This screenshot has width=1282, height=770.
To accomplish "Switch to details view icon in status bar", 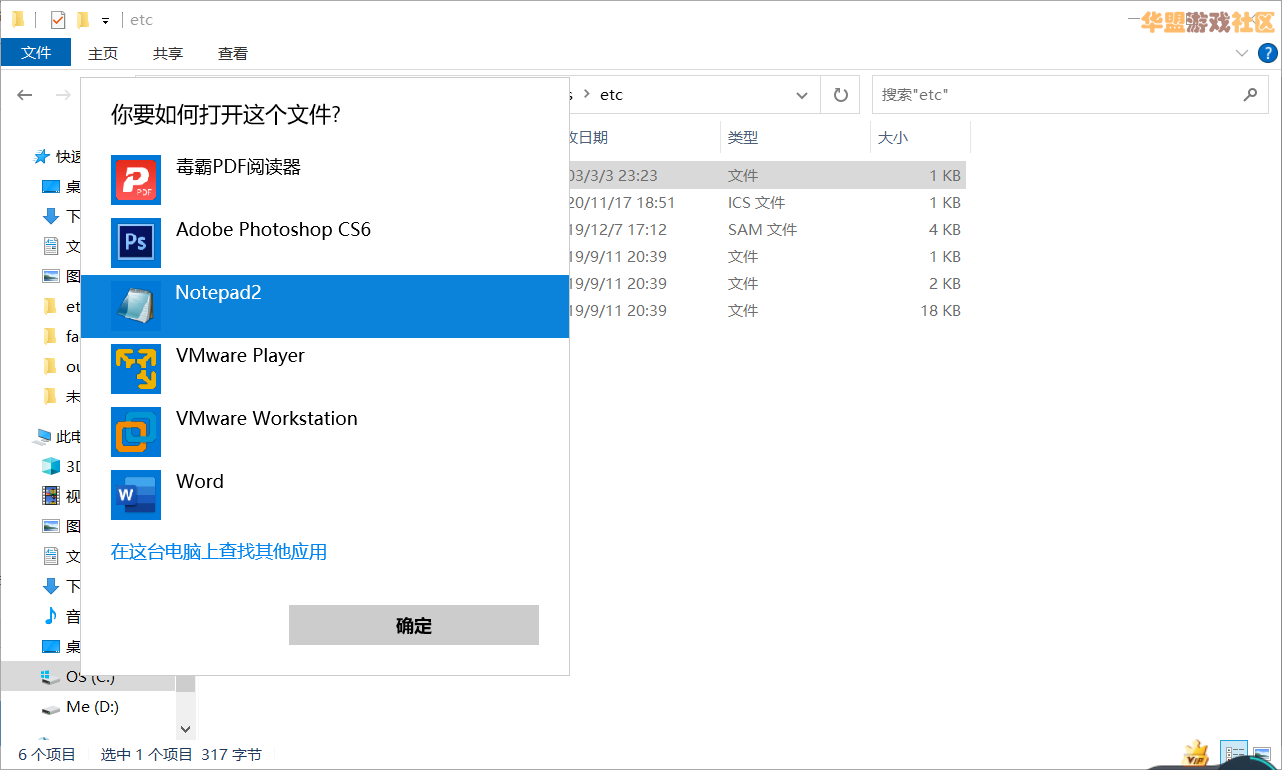I will (x=1235, y=754).
